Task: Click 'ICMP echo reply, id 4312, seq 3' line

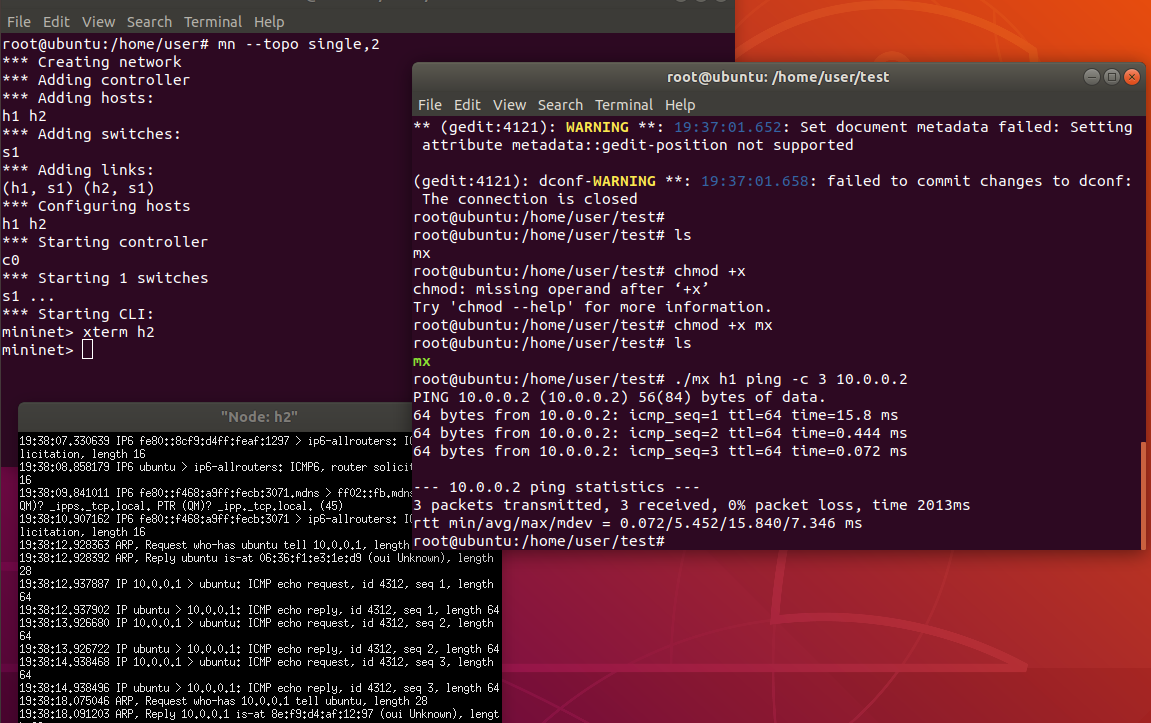Action: click(x=259, y=688)
